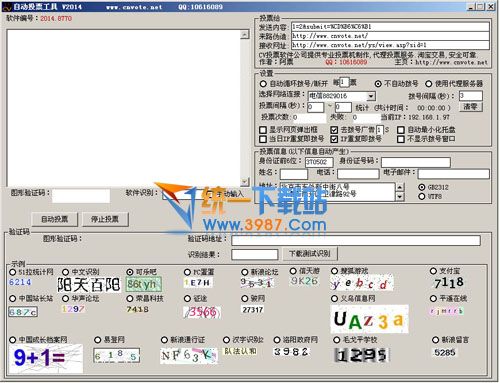500x383 pixels.
Task: Select 可乐吧 sample radio button
Action: tap(130, 272)
